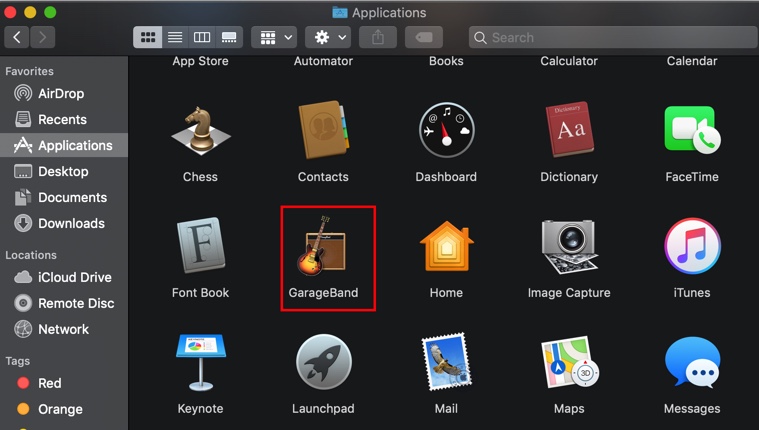This screenshot has width=759, height=430.
Task: Switch to icon view mode
Action: (148, 37)
